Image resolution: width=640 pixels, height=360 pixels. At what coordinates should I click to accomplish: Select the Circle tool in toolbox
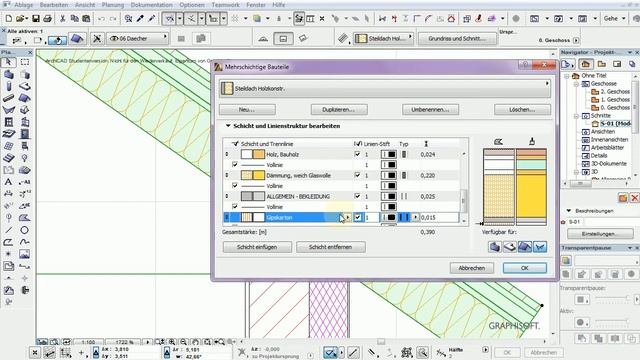[24, 230]
